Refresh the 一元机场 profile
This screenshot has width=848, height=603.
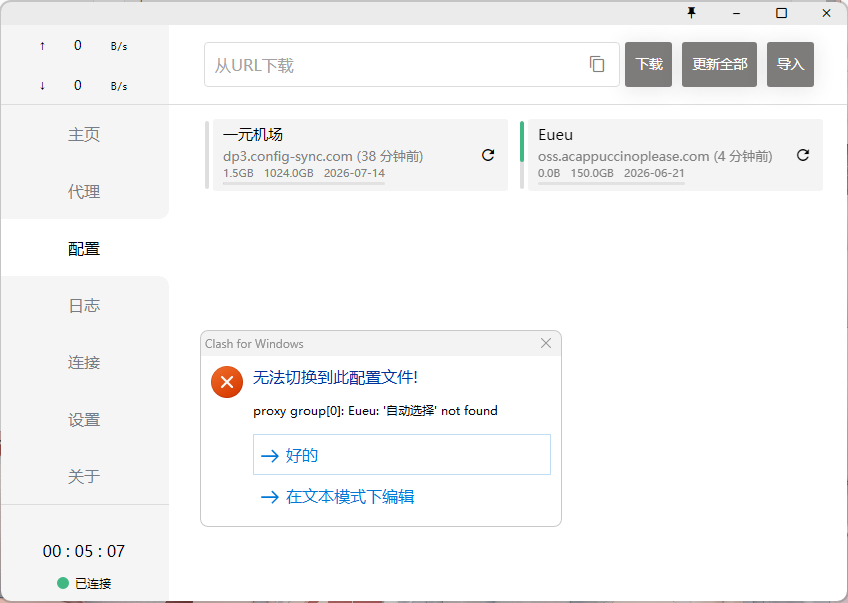click(x=488, y=155)
